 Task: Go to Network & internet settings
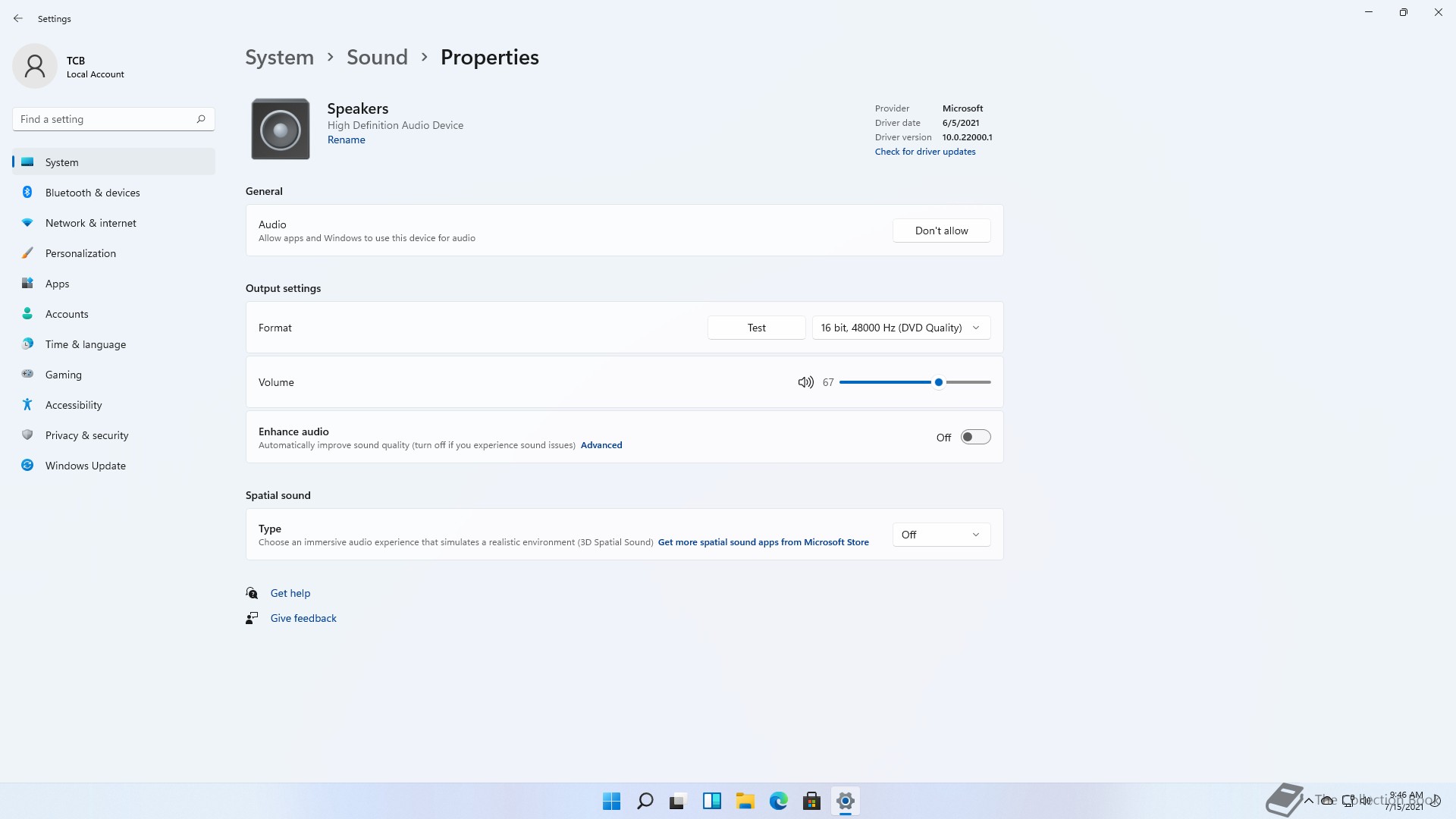point(114,223)
